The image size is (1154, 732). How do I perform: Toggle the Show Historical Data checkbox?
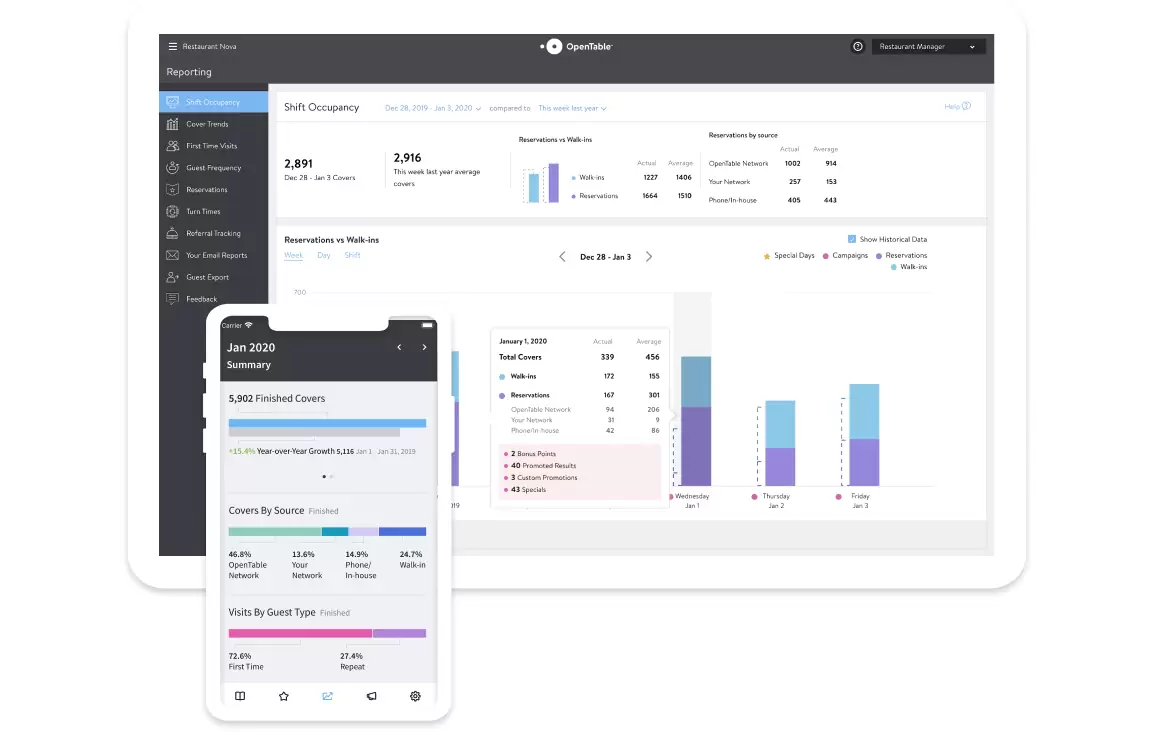pyautogui.click(x=852, y=239)
